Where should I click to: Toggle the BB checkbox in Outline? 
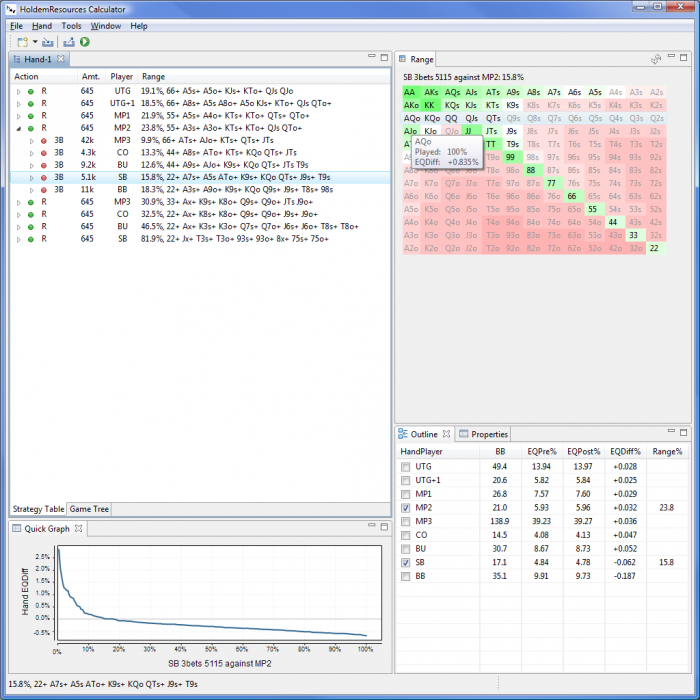click(x=405, y=576)
